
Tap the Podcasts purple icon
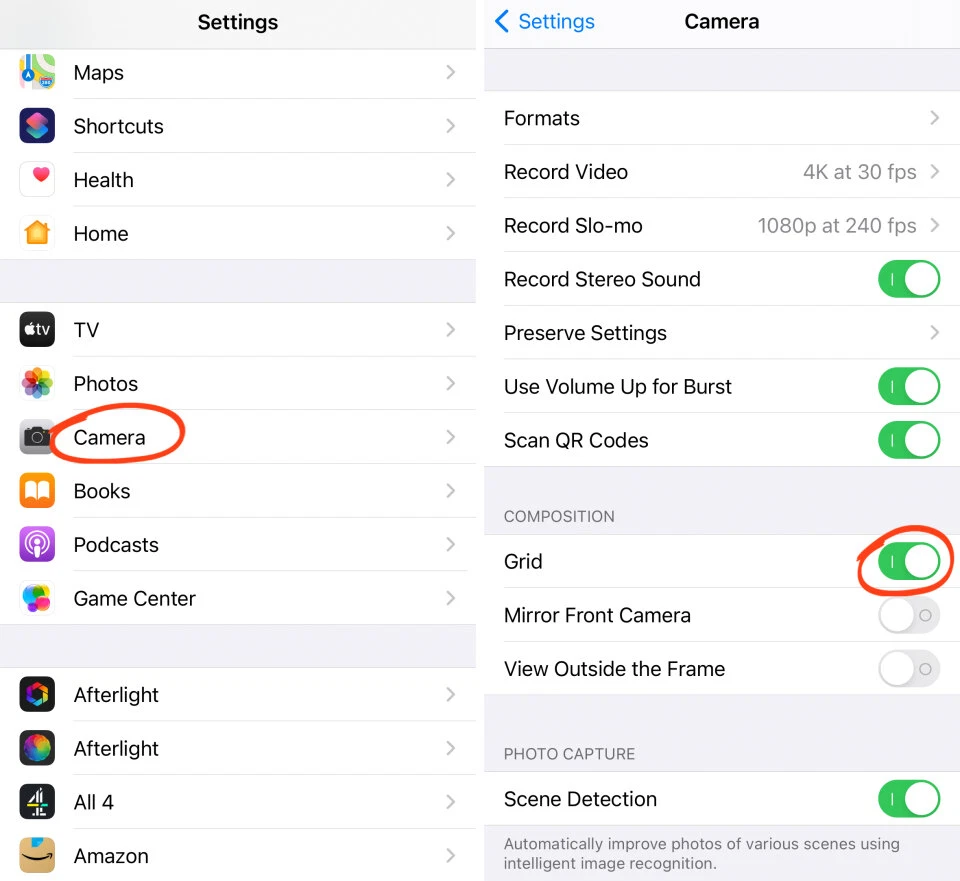[x=37, y=545]
